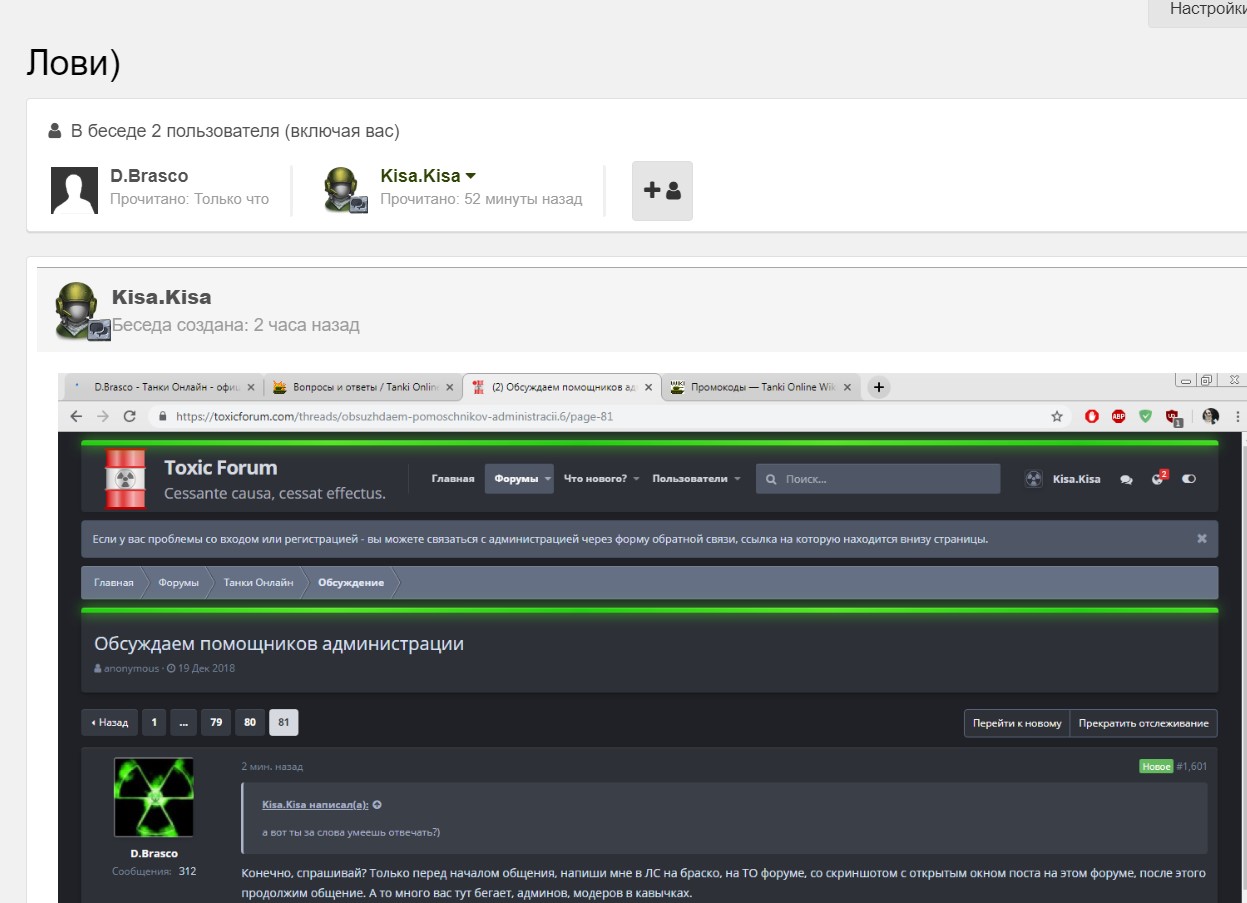Click the add user to conversation icon
Image resolution: width=1247 pixels, height=903 pixels.
pyautogui.click(x=662, y=190)
